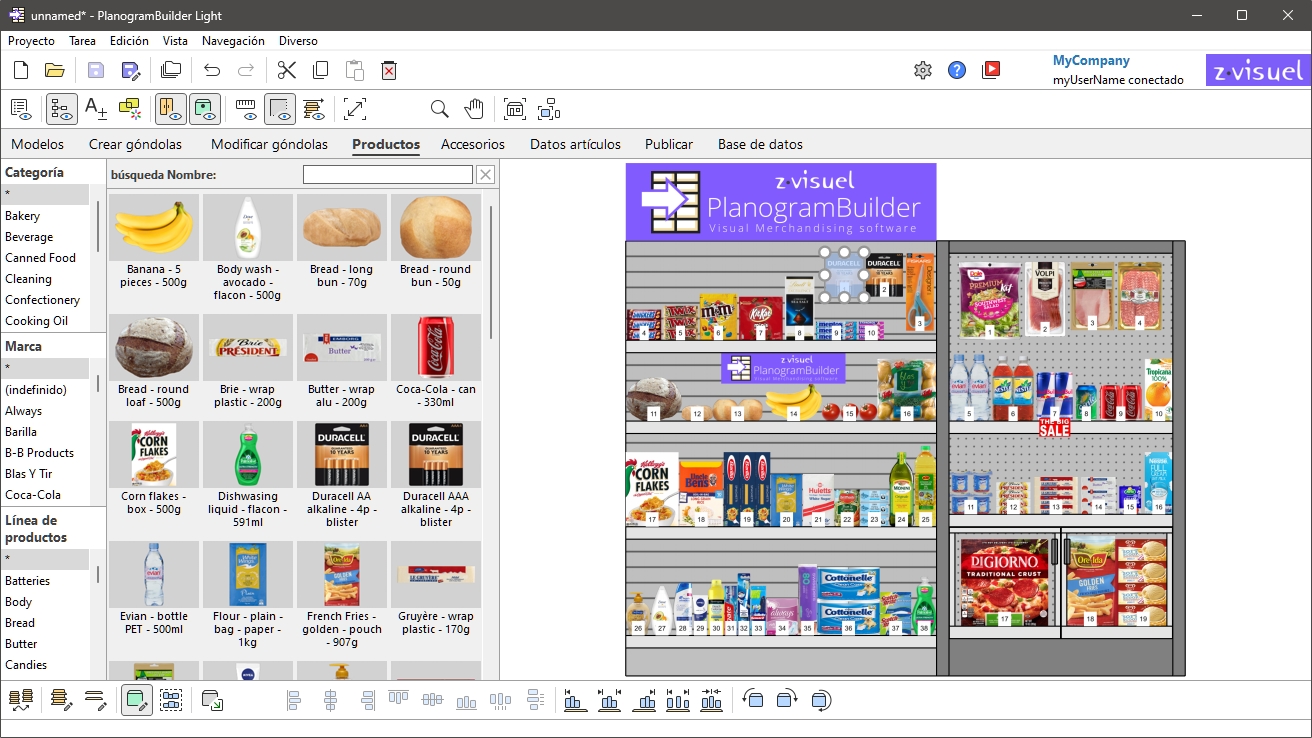Click the stacked projects icon in top toolbar
This screenshot has width=1312, height=738.
[171, 70]
